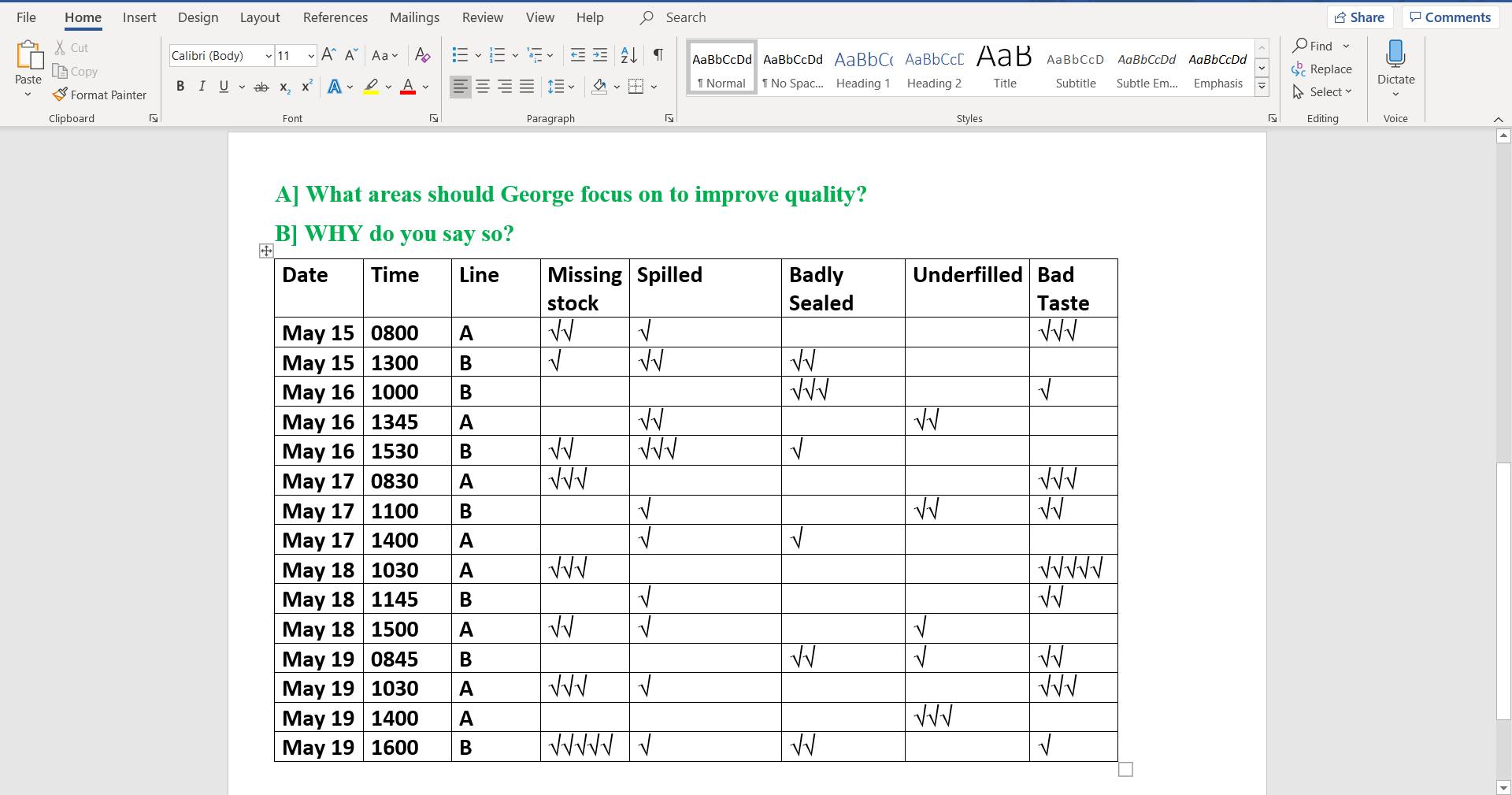Toggle Bold formatting
The image size is (1512, 795).
tap(180, 86)
